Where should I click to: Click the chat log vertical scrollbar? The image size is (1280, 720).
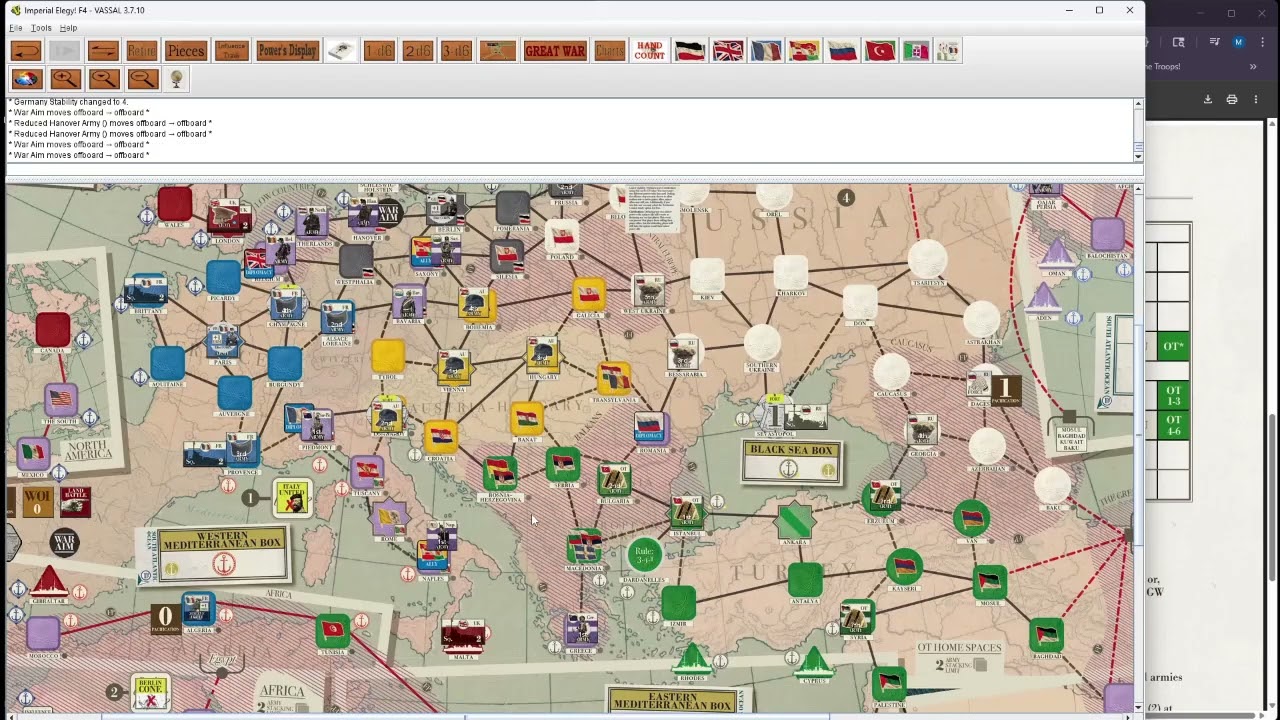click(1138, 130)
